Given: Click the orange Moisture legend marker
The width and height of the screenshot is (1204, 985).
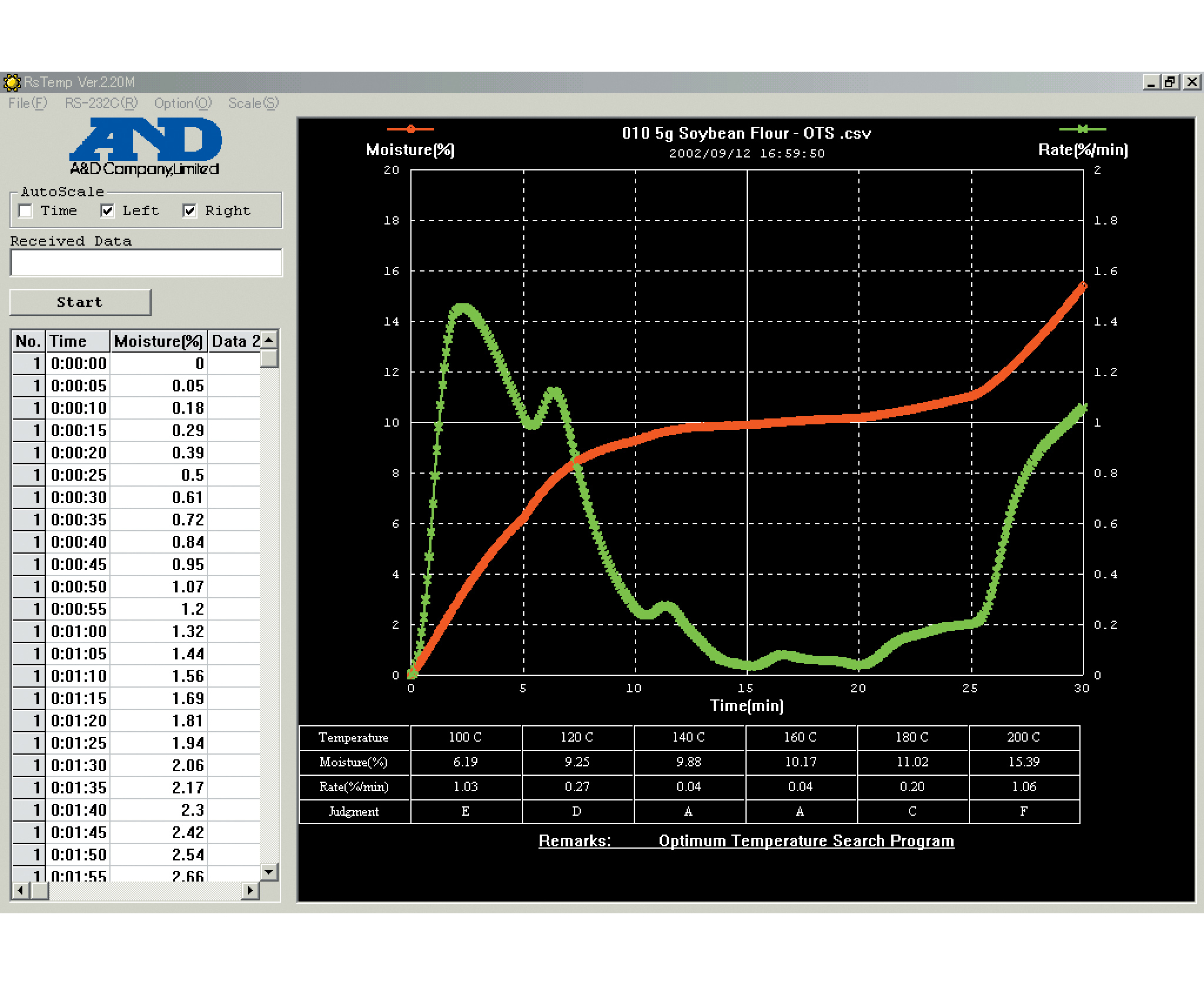Looking at the screenshot, I should pyautogui.click(x=410, y=129).
